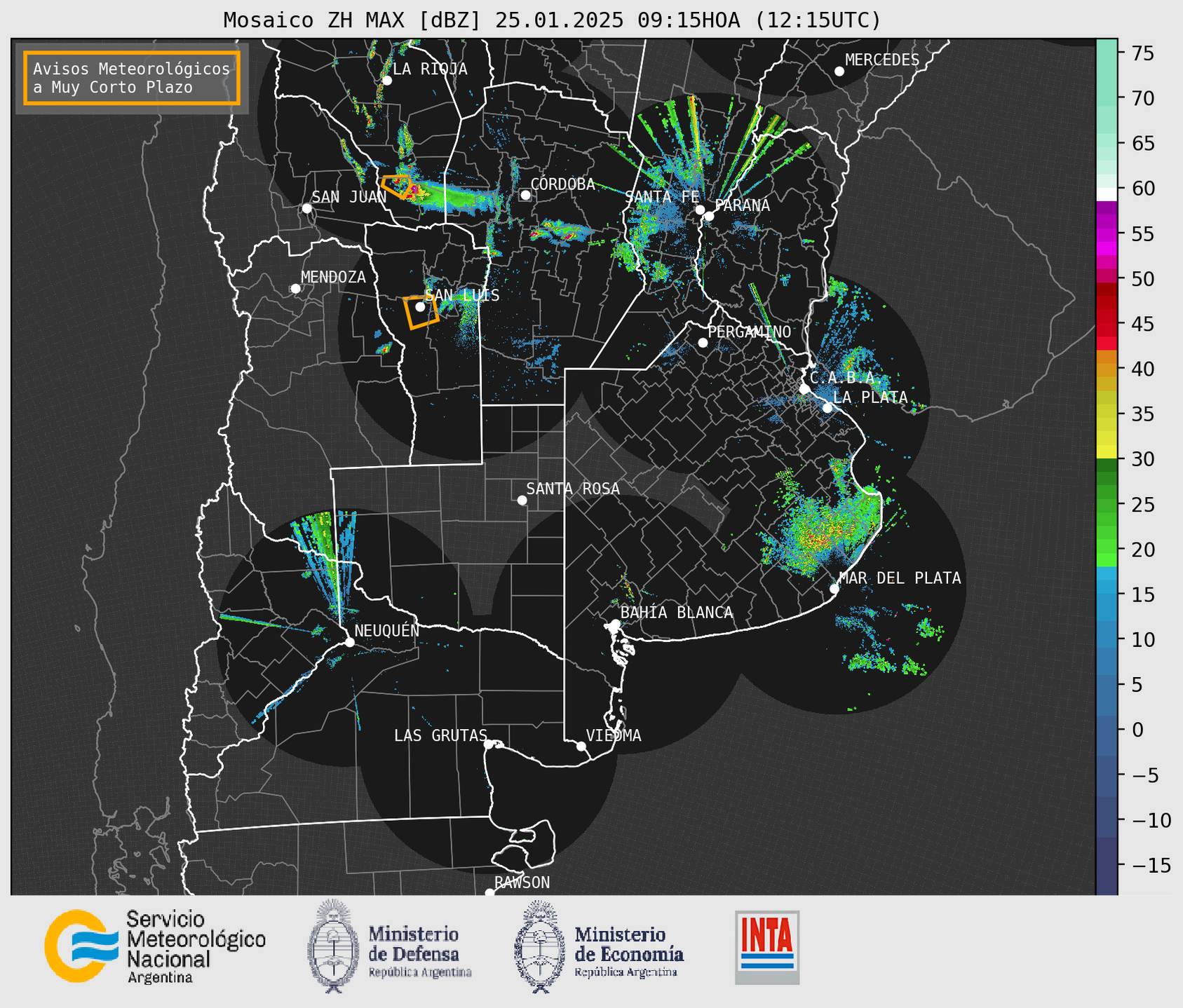Click the CÓRDOBA city label
Viewport: 1183px width, 1008px height.
562,184
